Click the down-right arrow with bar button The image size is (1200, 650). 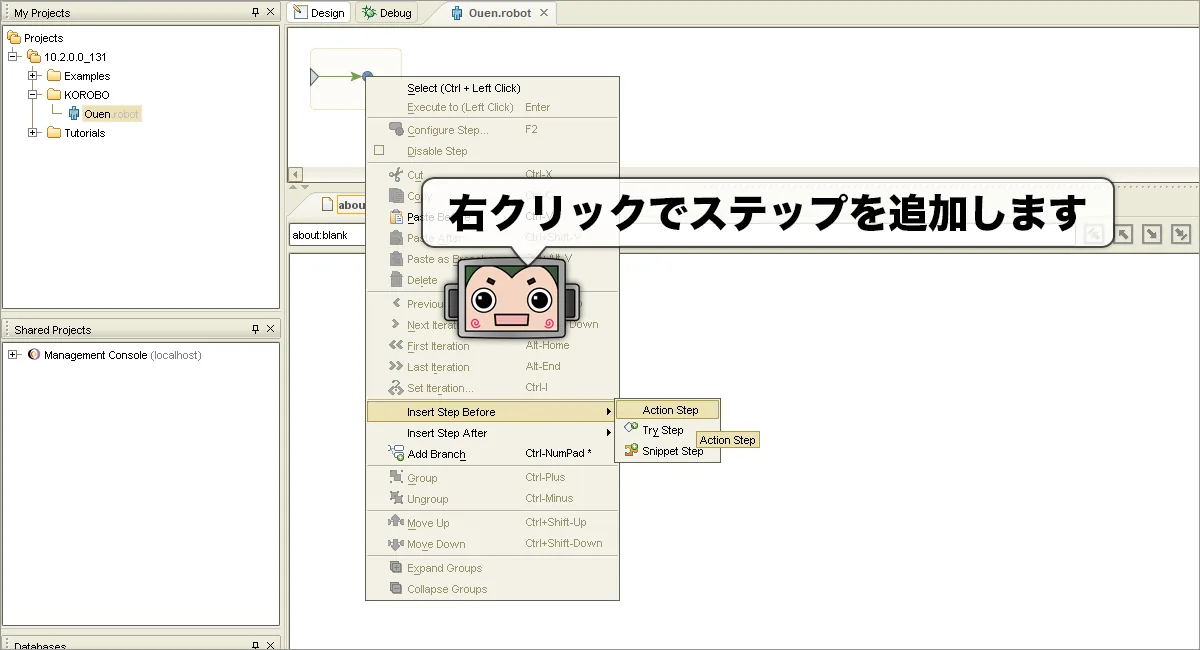pos(1181,233)
